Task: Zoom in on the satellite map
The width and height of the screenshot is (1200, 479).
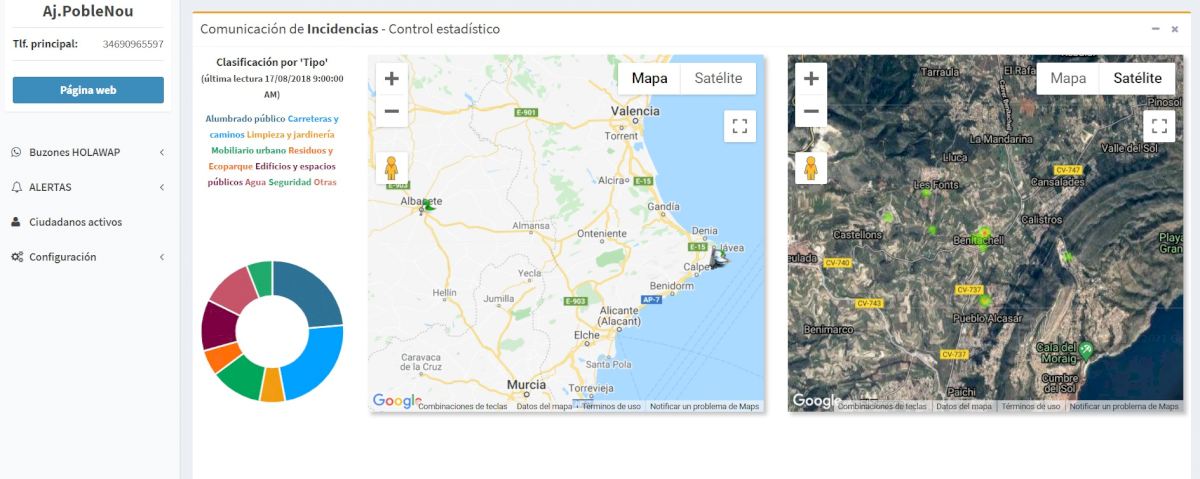Action: point(811,79)
